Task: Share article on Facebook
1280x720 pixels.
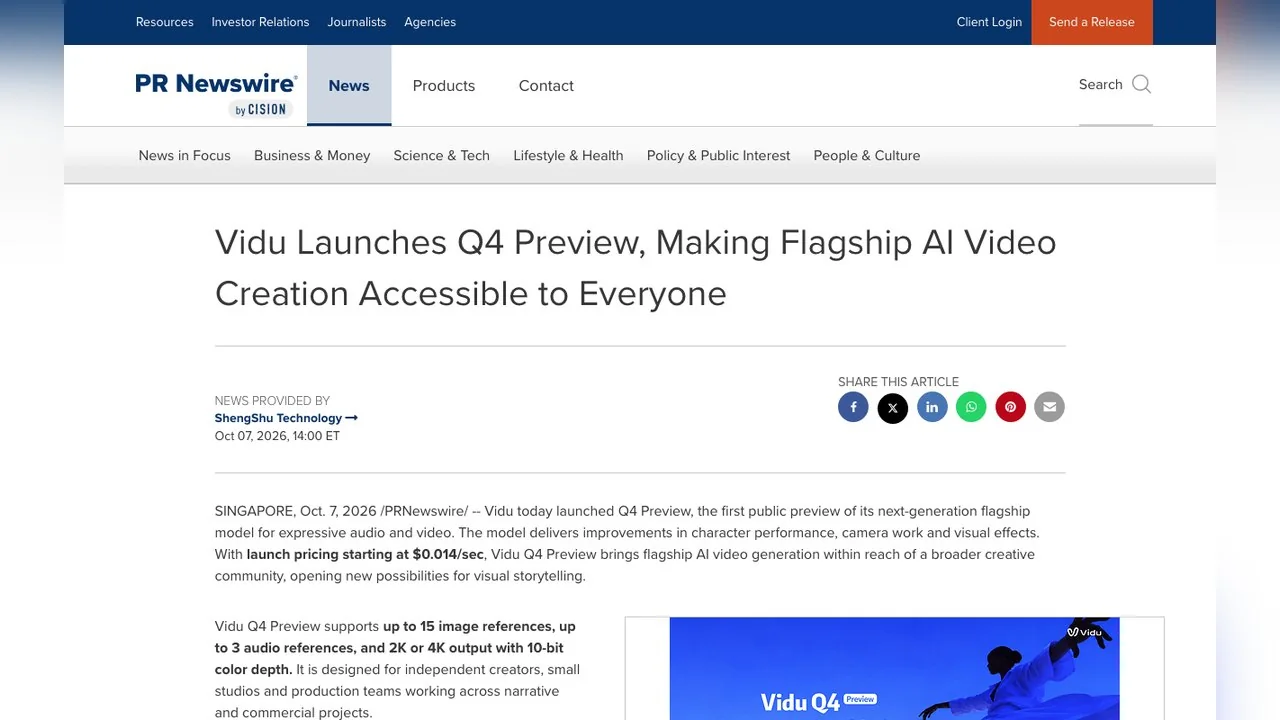Action: pyautogui.click(x=853, y=407)
